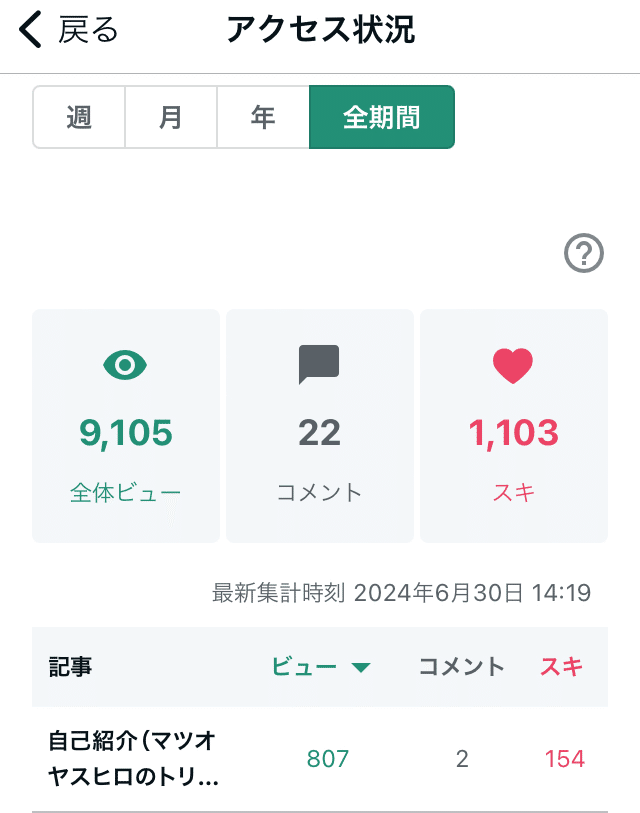Click the heart icon above スキ count
Image resolution: width=640 pixels, height=813 pixels.
pyautogui.click(x=513, y=364)
